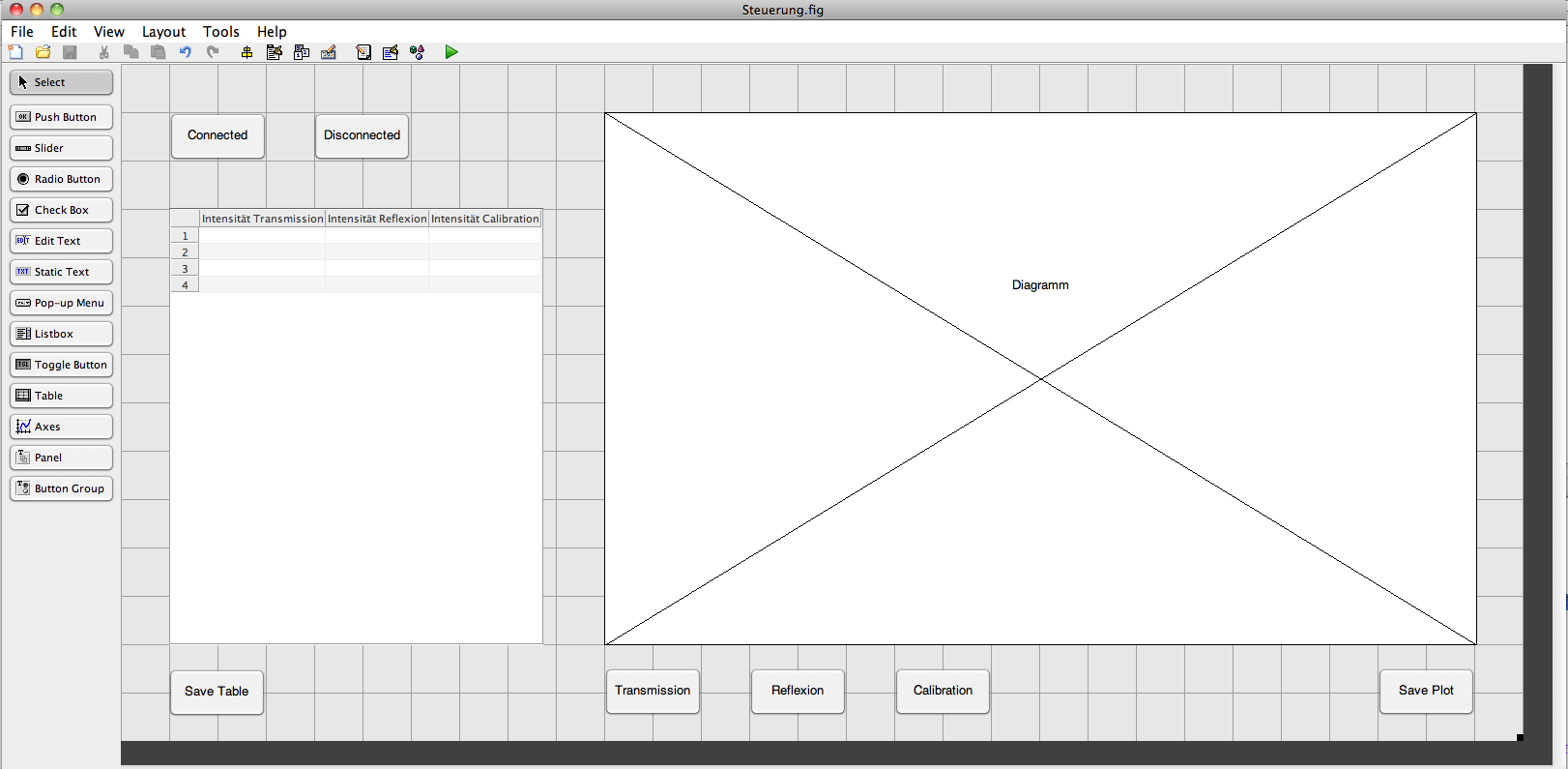The height and width of the screenshot is (769, 1568).
Task: Open the Layout menu
Action: (x=163, y=32)
